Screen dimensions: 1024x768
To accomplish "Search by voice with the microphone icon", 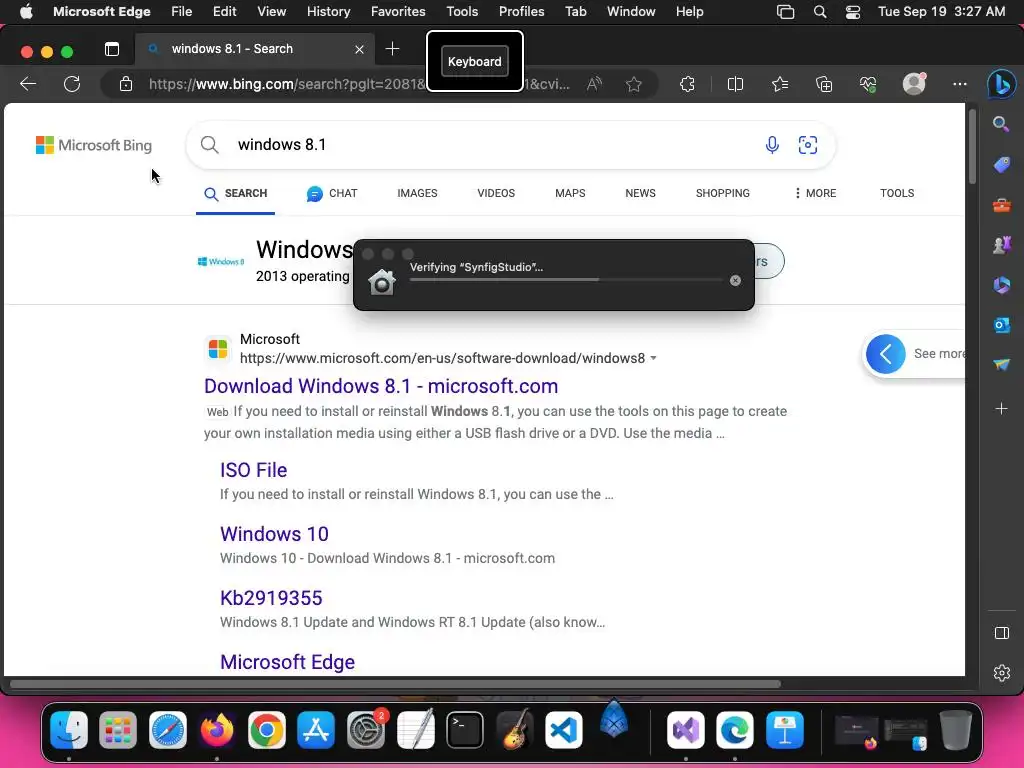I will click(772, 144).
